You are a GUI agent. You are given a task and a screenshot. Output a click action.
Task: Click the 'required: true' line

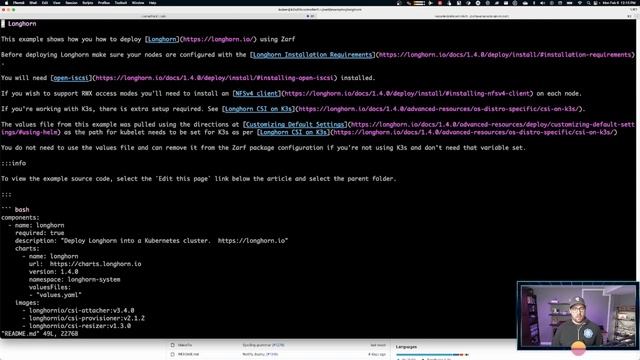[40, 233]
